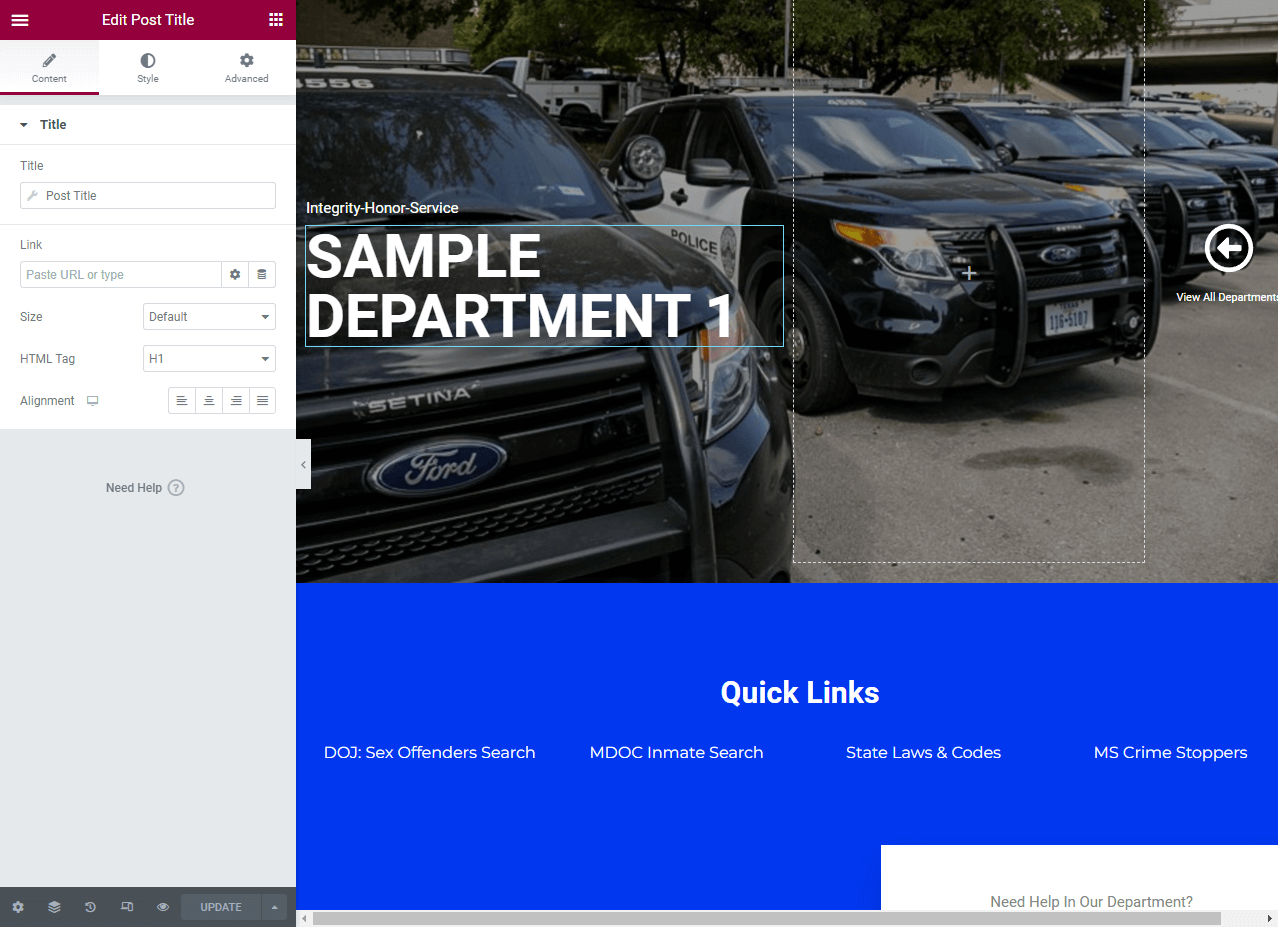
Task: Open page settings gear in bottom bar
Action: coord(18,907)
